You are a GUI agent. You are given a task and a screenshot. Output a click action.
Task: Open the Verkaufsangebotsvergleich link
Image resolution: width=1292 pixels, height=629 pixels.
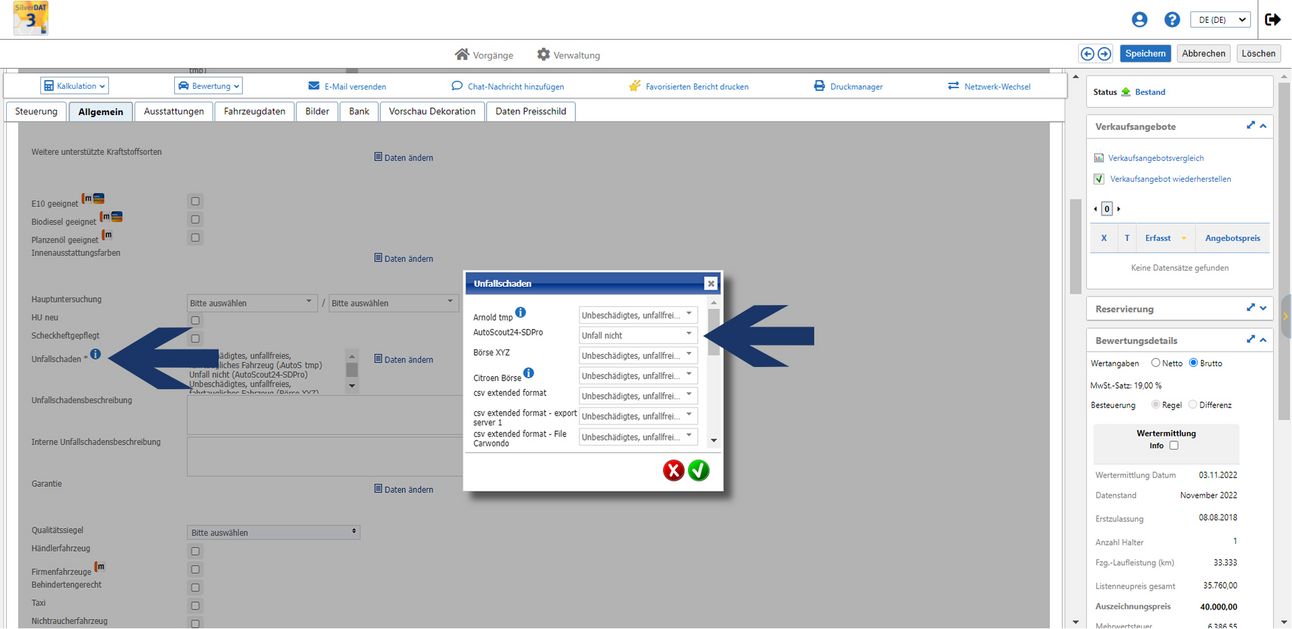[x=1155, y=158]
